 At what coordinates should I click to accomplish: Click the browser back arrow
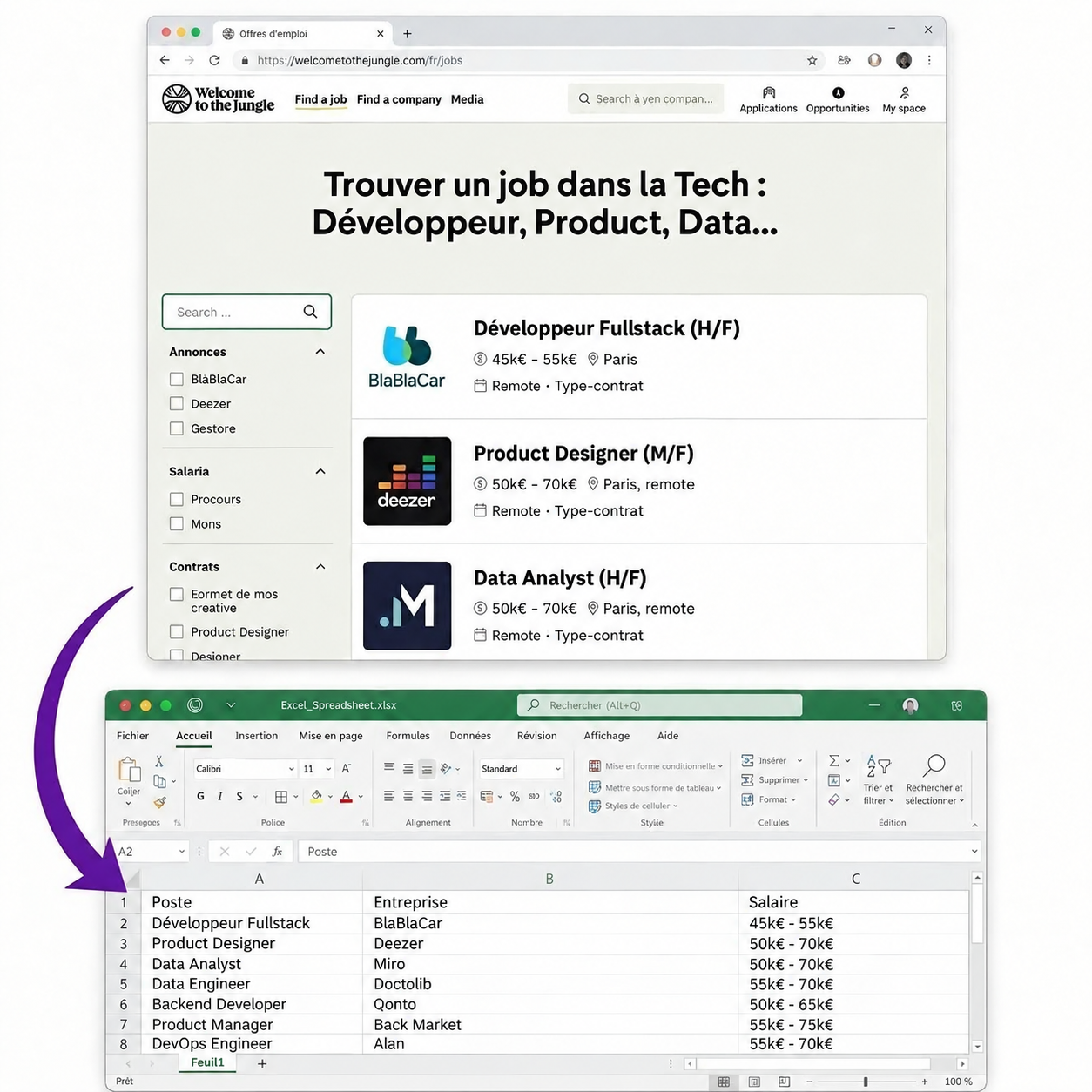(165, 60)
